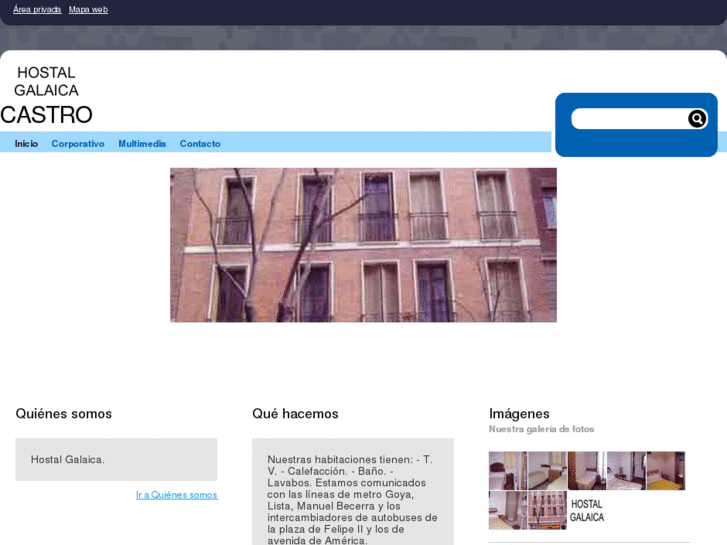Follow the Ir a Quiénes somos link

177,495
